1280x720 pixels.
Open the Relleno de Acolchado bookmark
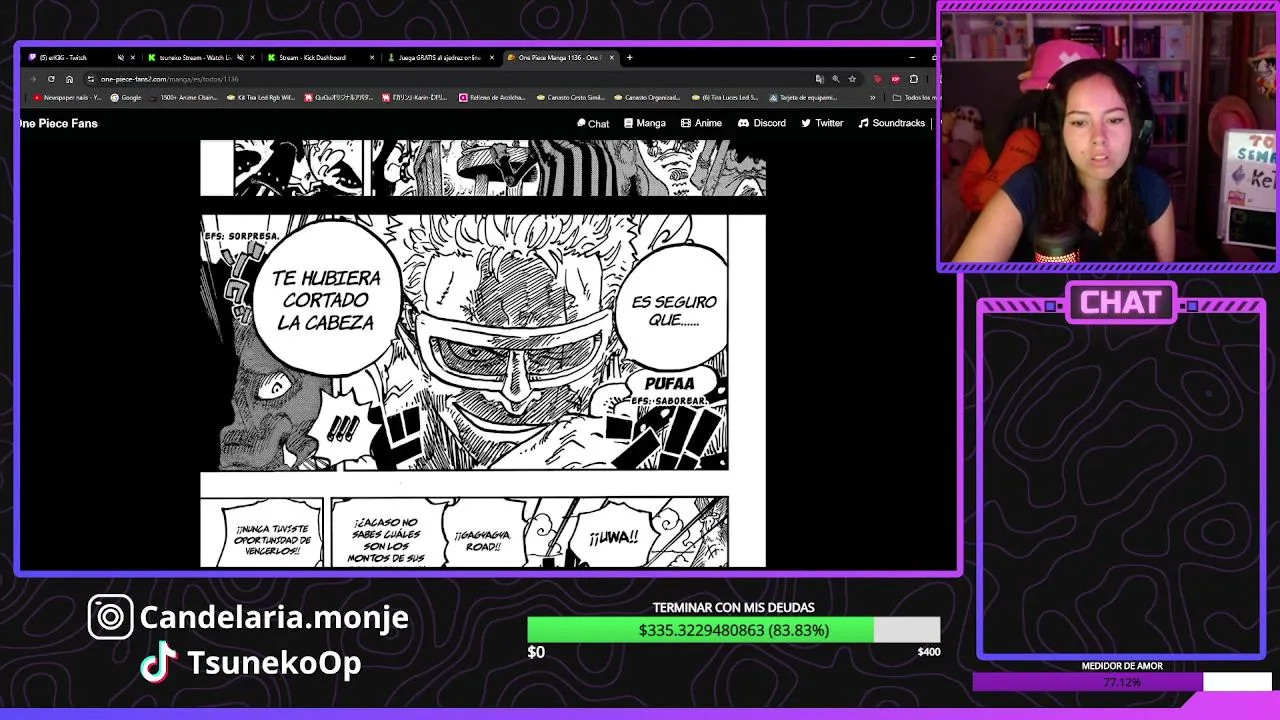pos(492,98)
